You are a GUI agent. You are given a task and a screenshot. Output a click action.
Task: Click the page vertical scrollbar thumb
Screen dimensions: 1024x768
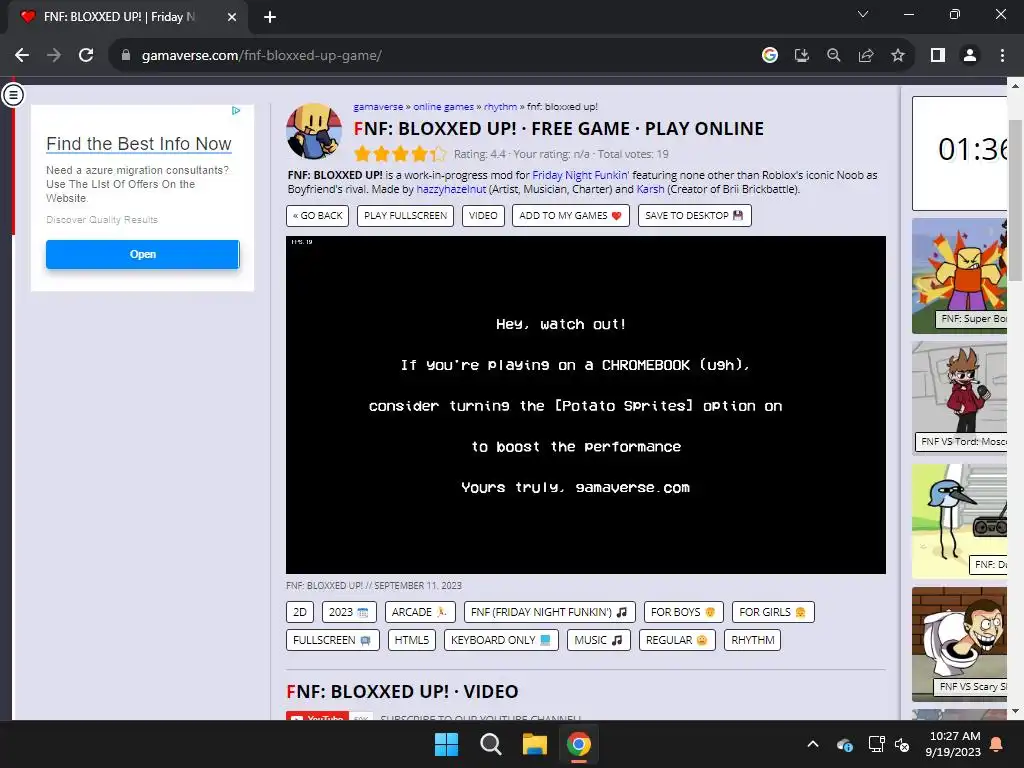point(1016,200)
